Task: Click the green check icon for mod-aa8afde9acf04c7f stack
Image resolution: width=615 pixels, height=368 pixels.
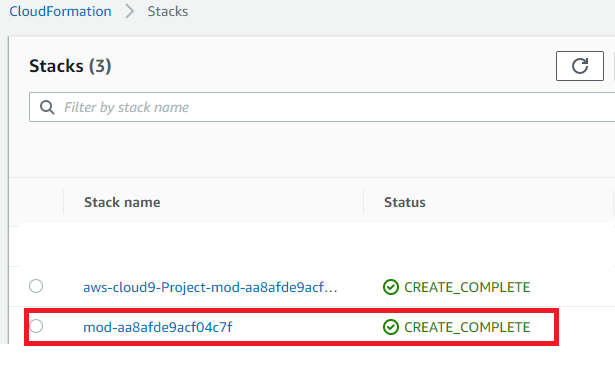Action: click(x=391, y=327)
